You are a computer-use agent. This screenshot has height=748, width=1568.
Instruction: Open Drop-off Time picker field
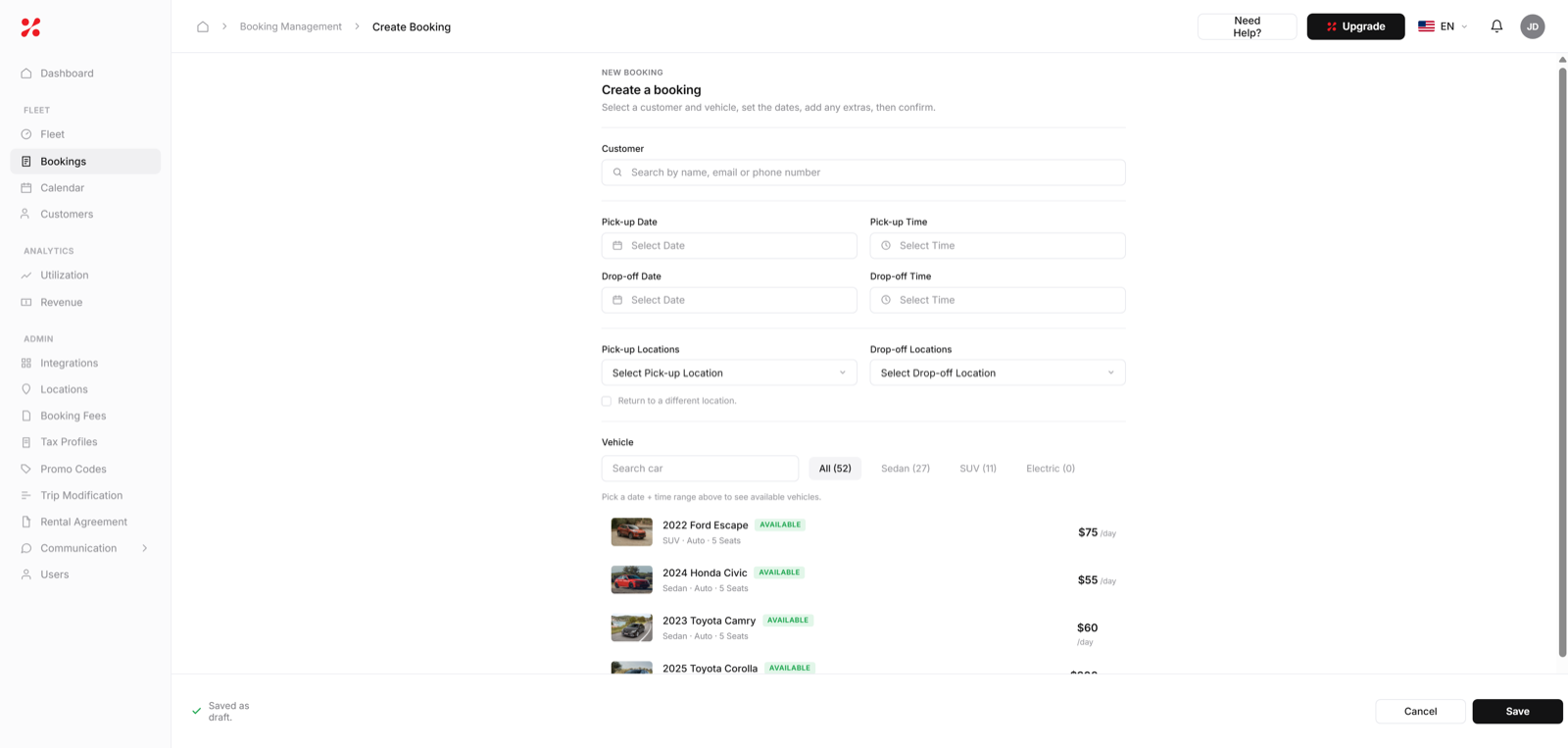(x=998, y=300)
